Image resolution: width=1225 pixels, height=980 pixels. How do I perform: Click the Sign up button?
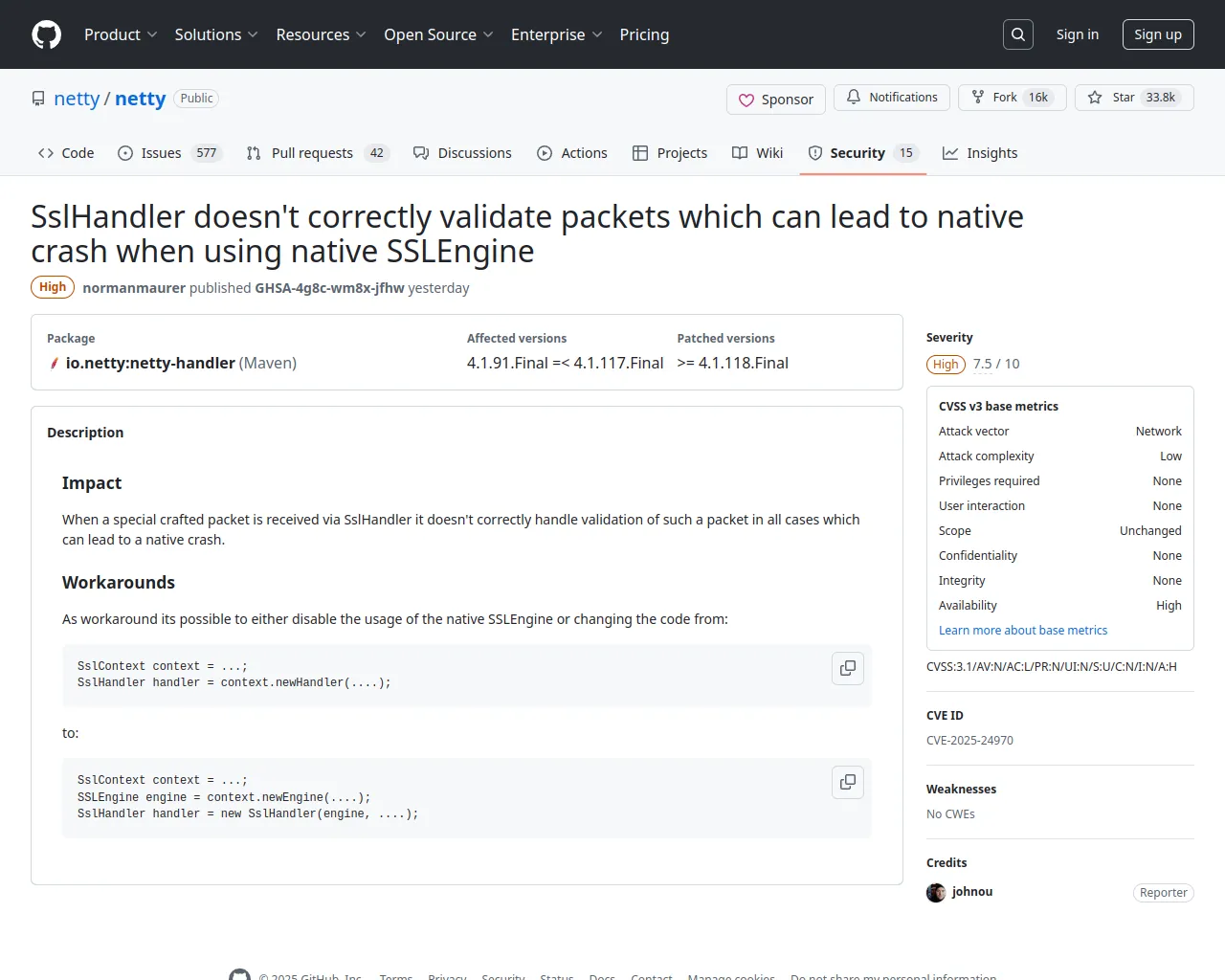tap(1158, 34)
